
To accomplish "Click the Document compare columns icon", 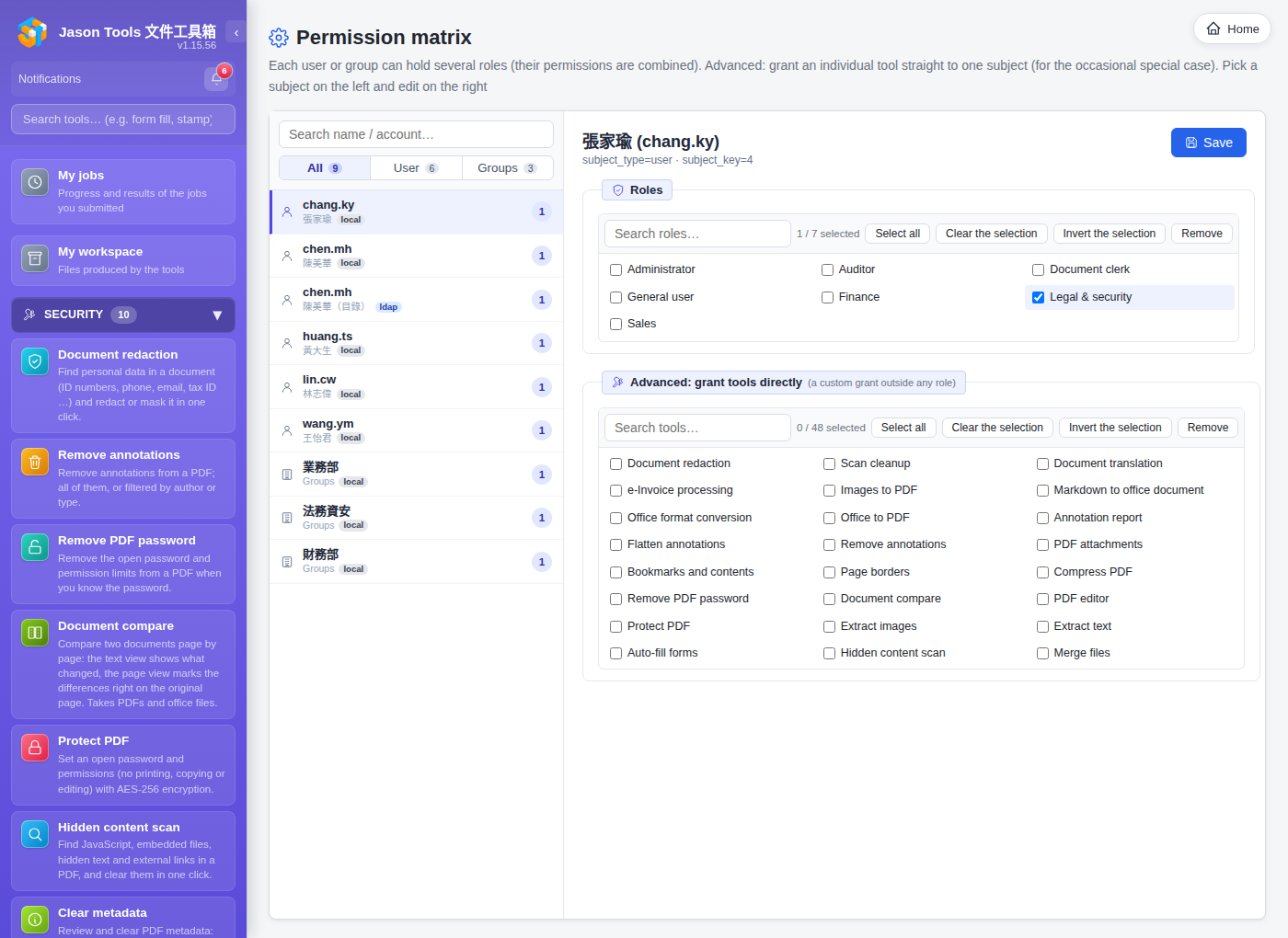I will coord(35,633).
